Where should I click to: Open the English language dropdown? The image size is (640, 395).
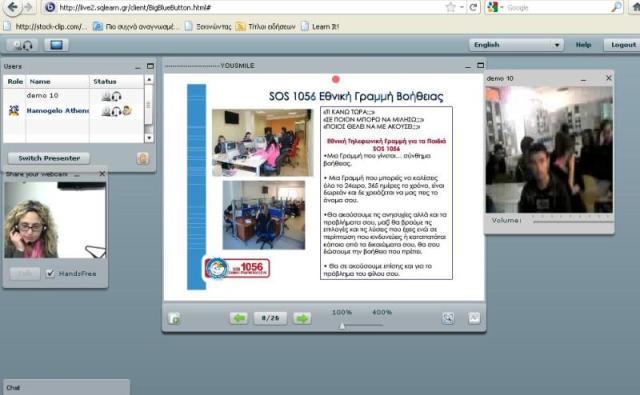(x=516, y=45)
